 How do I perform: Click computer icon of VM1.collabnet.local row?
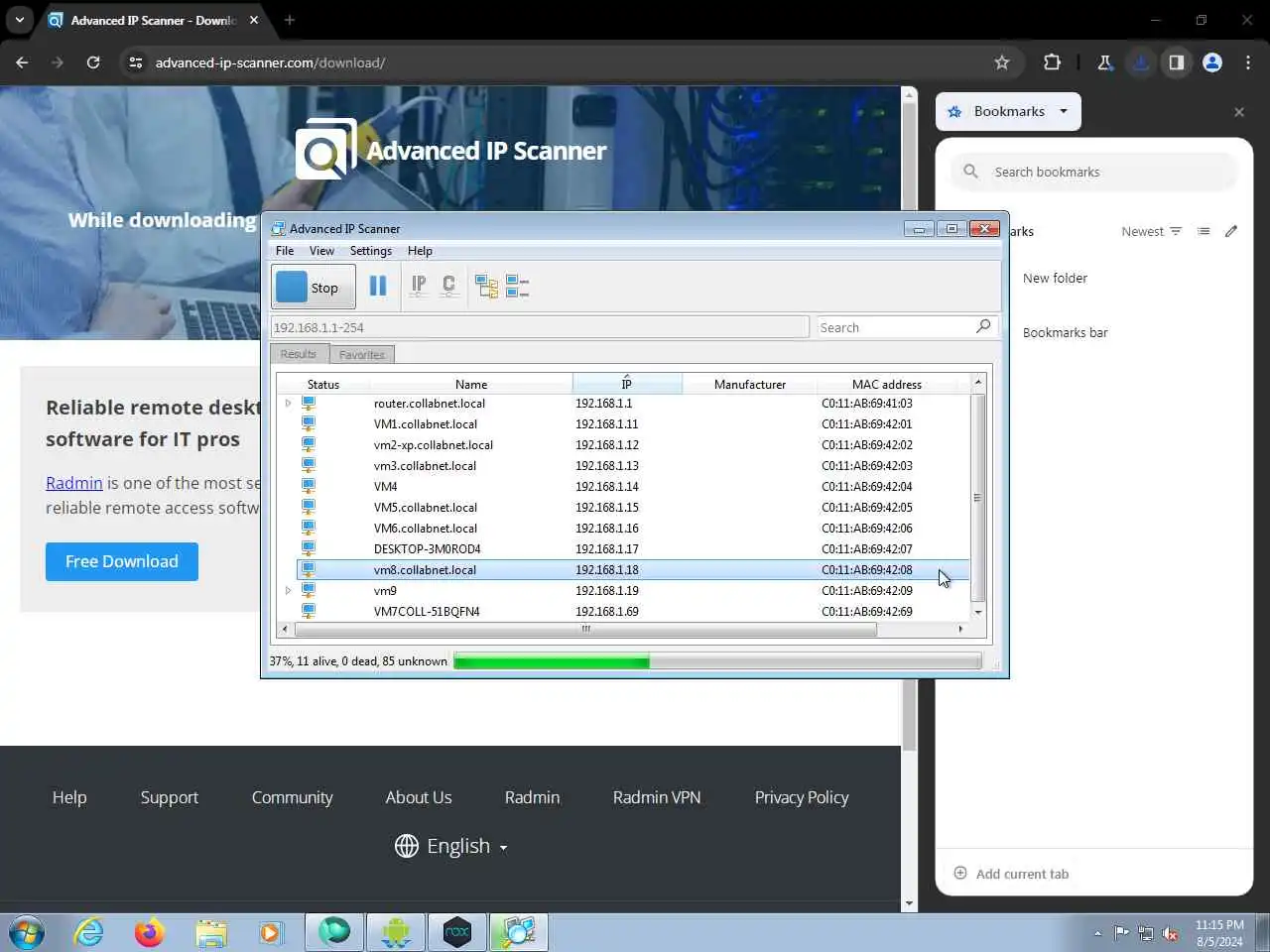click(309, 423)
